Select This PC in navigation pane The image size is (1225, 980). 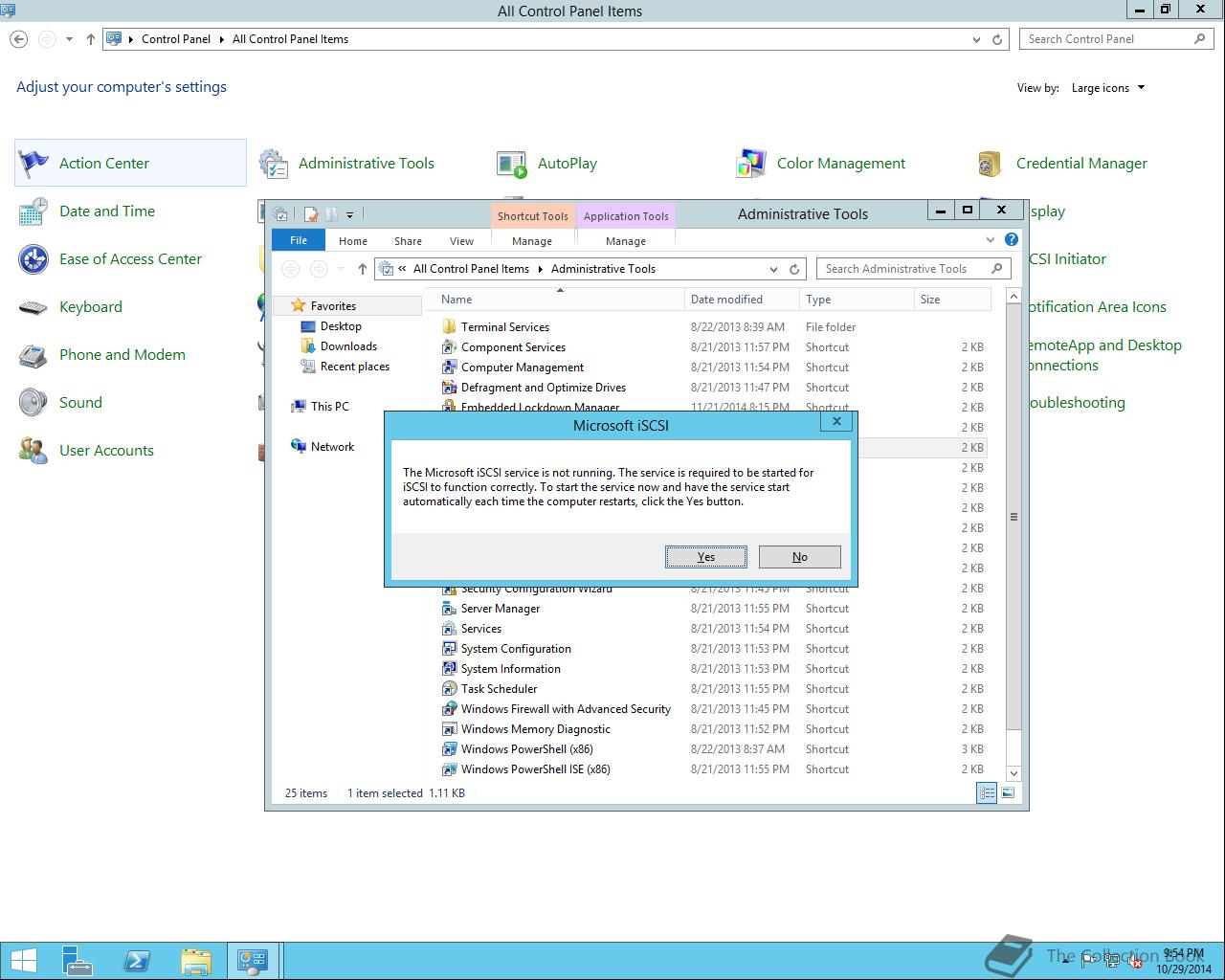(x=329, y=407)
